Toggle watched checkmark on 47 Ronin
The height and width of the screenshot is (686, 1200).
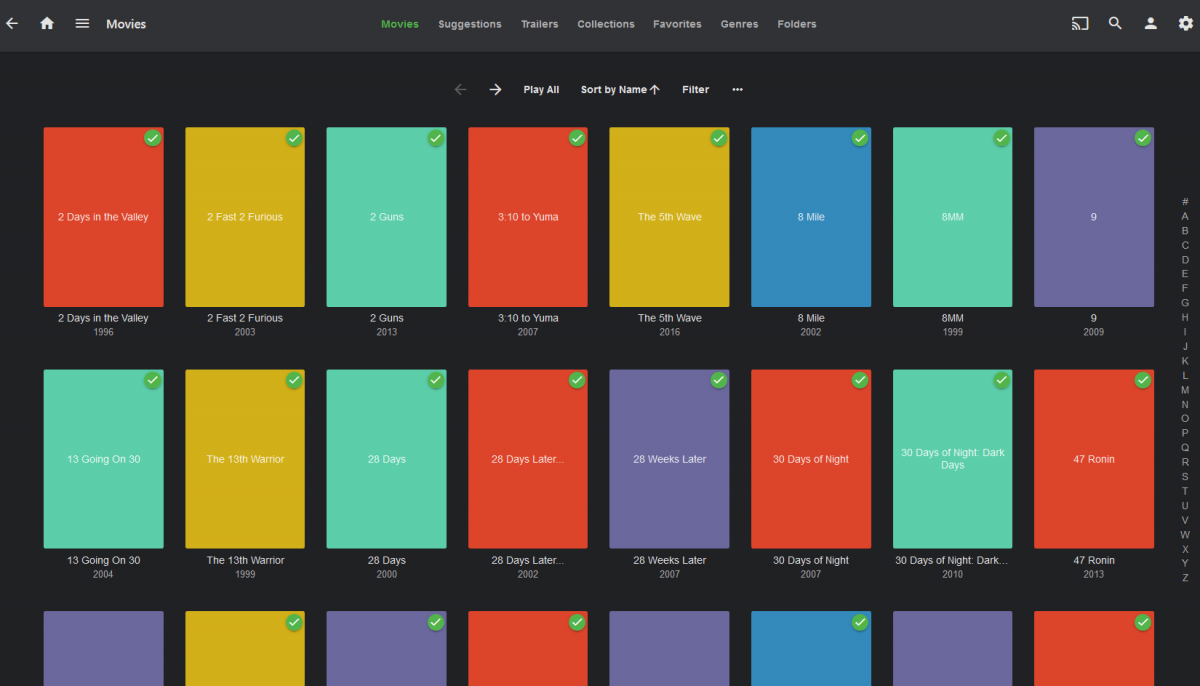(1143, 380)
